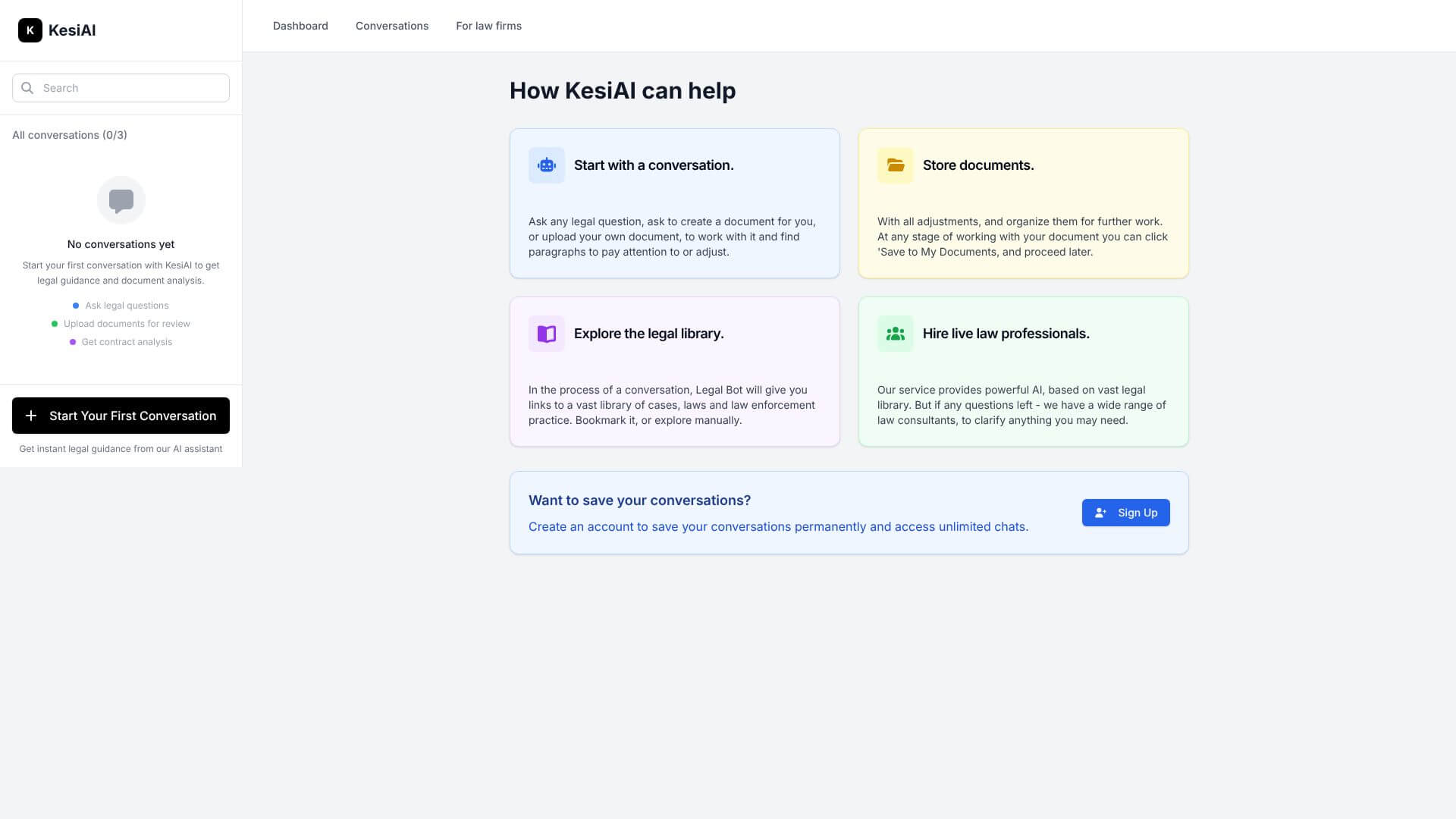Click the plus icon in Start Conversation button

click(31, 416)
